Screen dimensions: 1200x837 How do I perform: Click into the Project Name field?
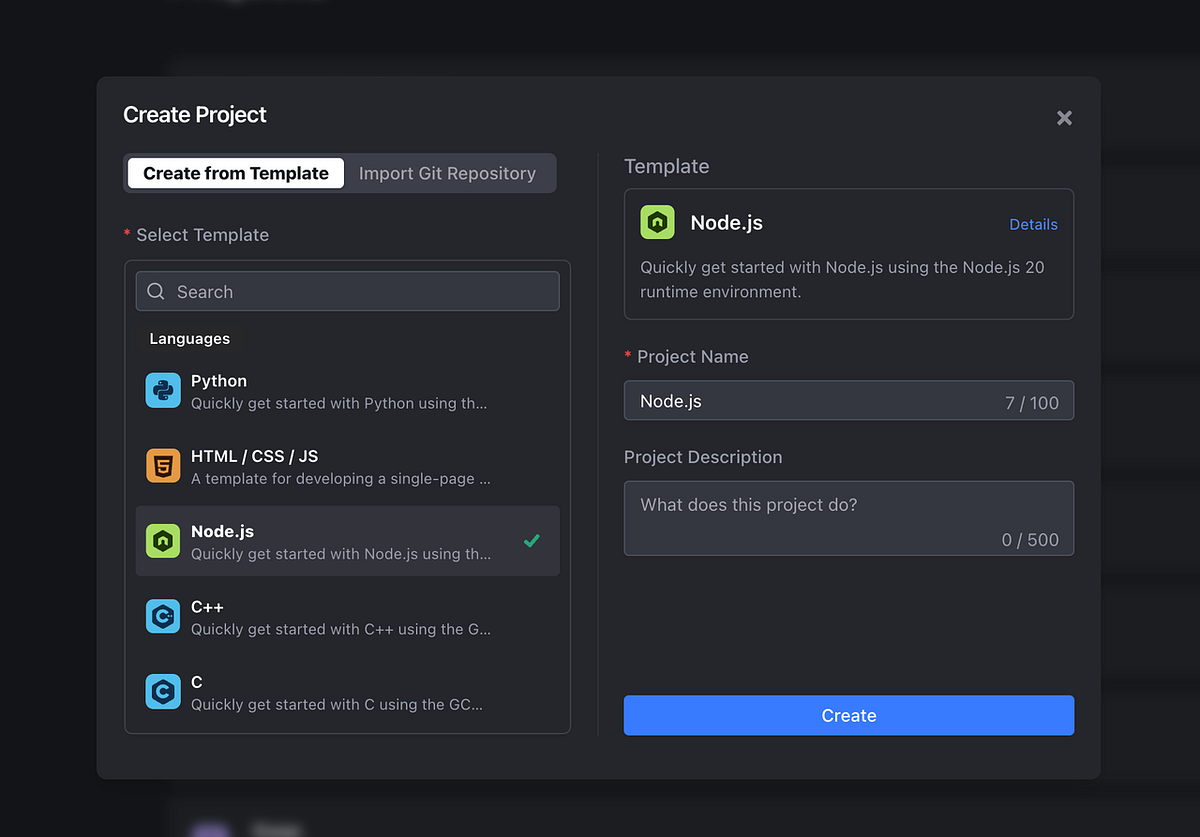(849, 400)
